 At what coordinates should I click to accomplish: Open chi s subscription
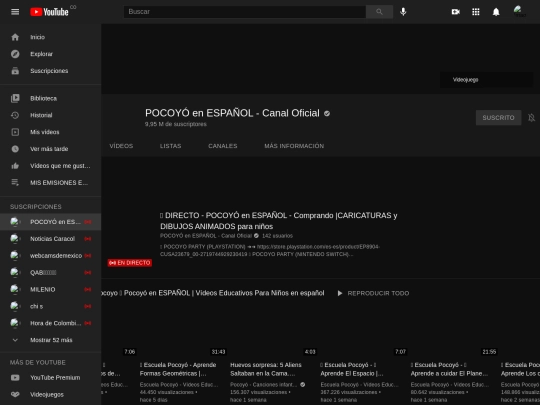point(50,306)
